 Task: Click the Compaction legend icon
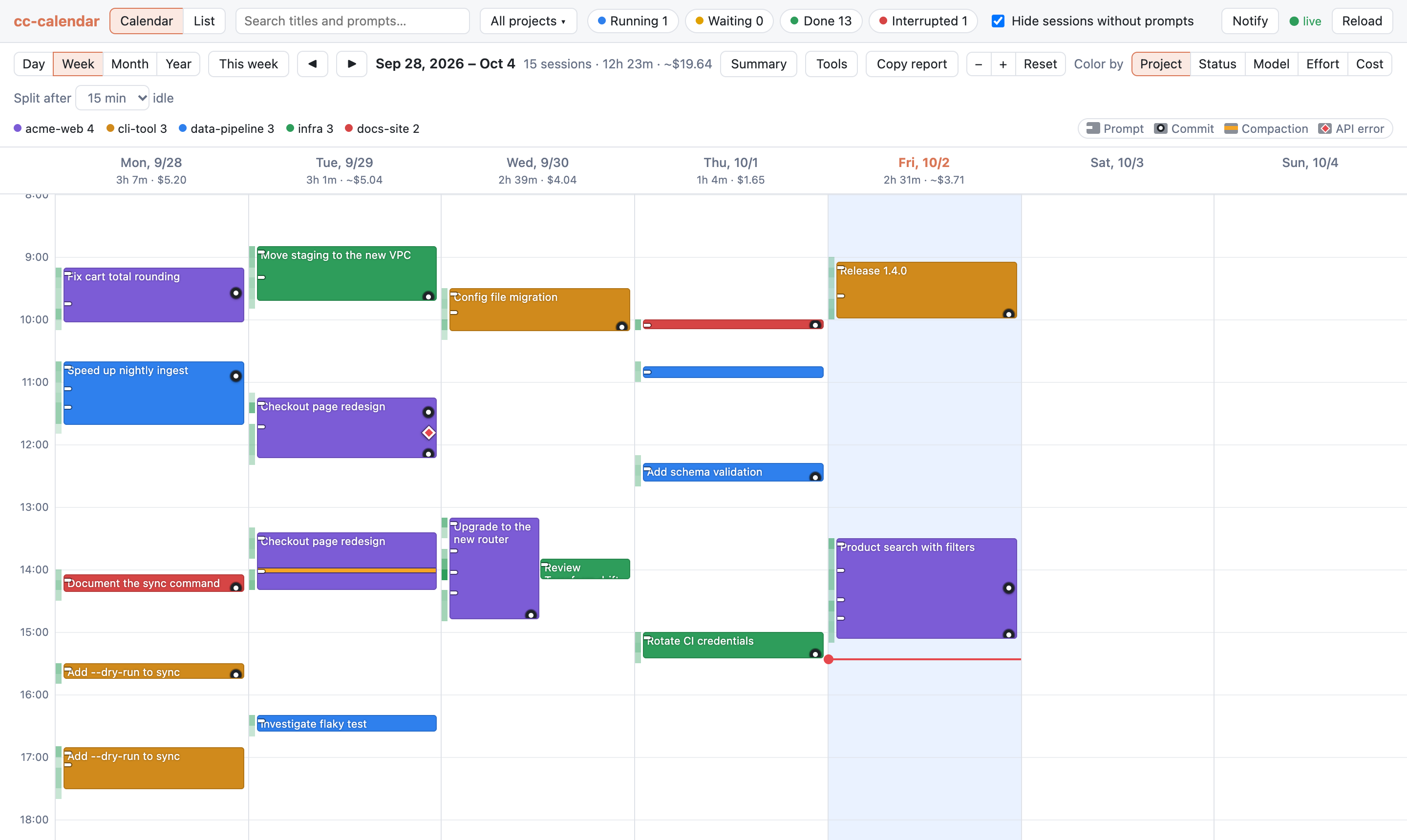(x=1231, y=128)
